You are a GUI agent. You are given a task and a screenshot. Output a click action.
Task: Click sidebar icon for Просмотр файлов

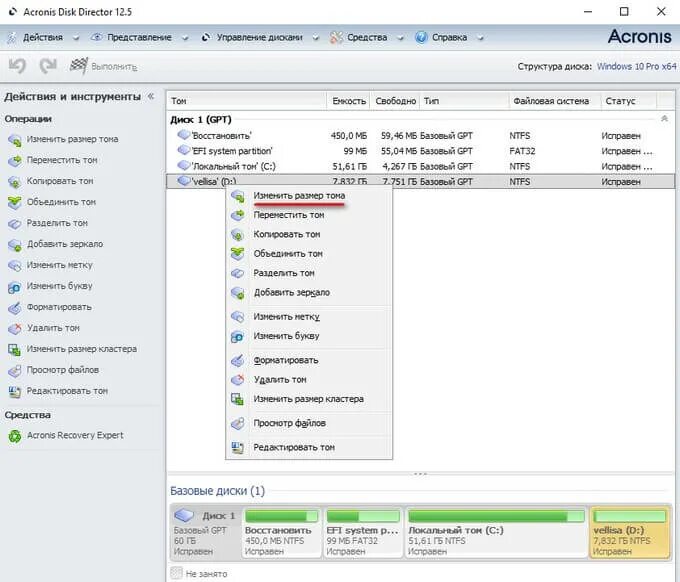click(15, 370)
